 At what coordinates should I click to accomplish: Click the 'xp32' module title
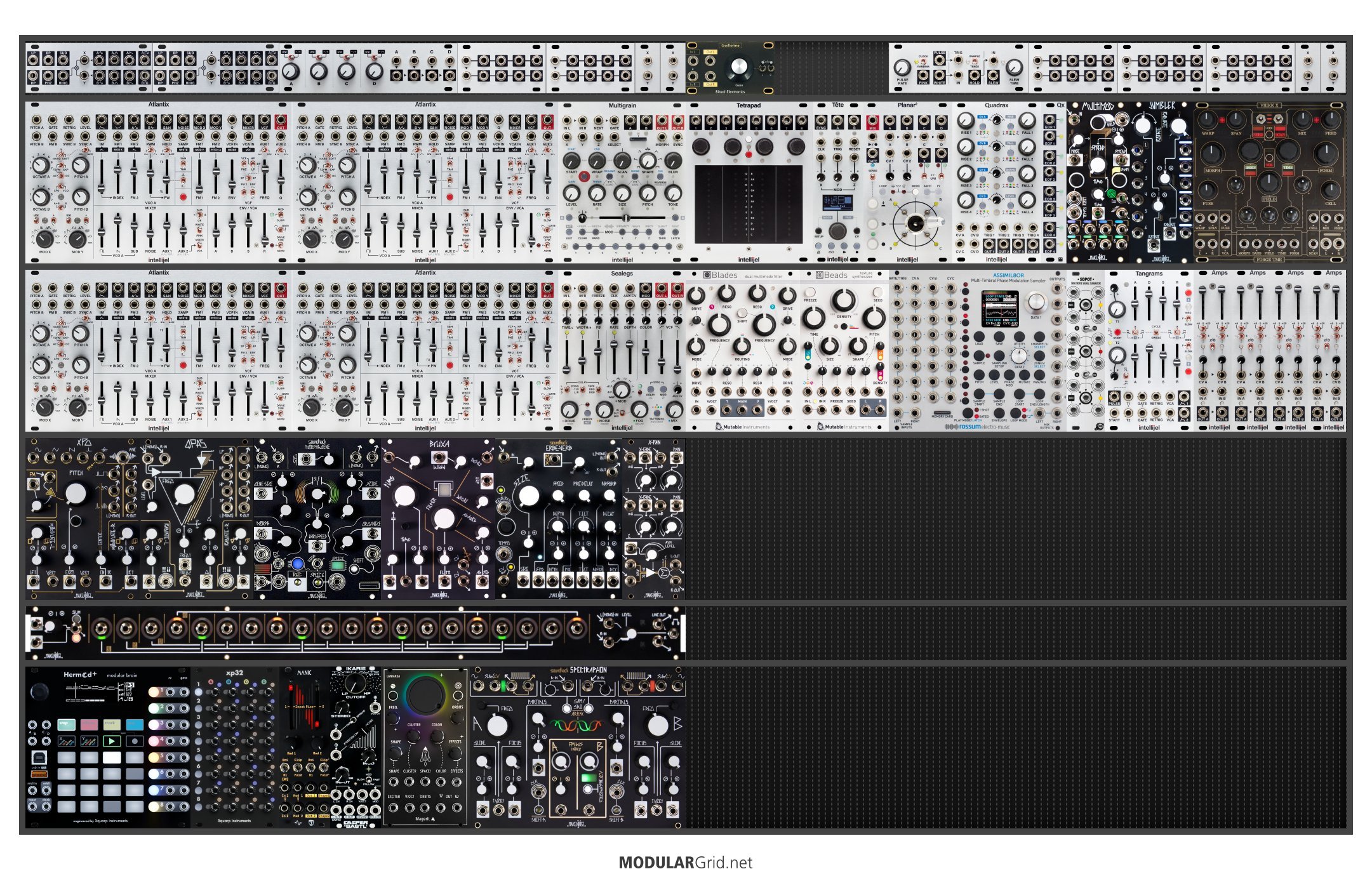point(234,673)
